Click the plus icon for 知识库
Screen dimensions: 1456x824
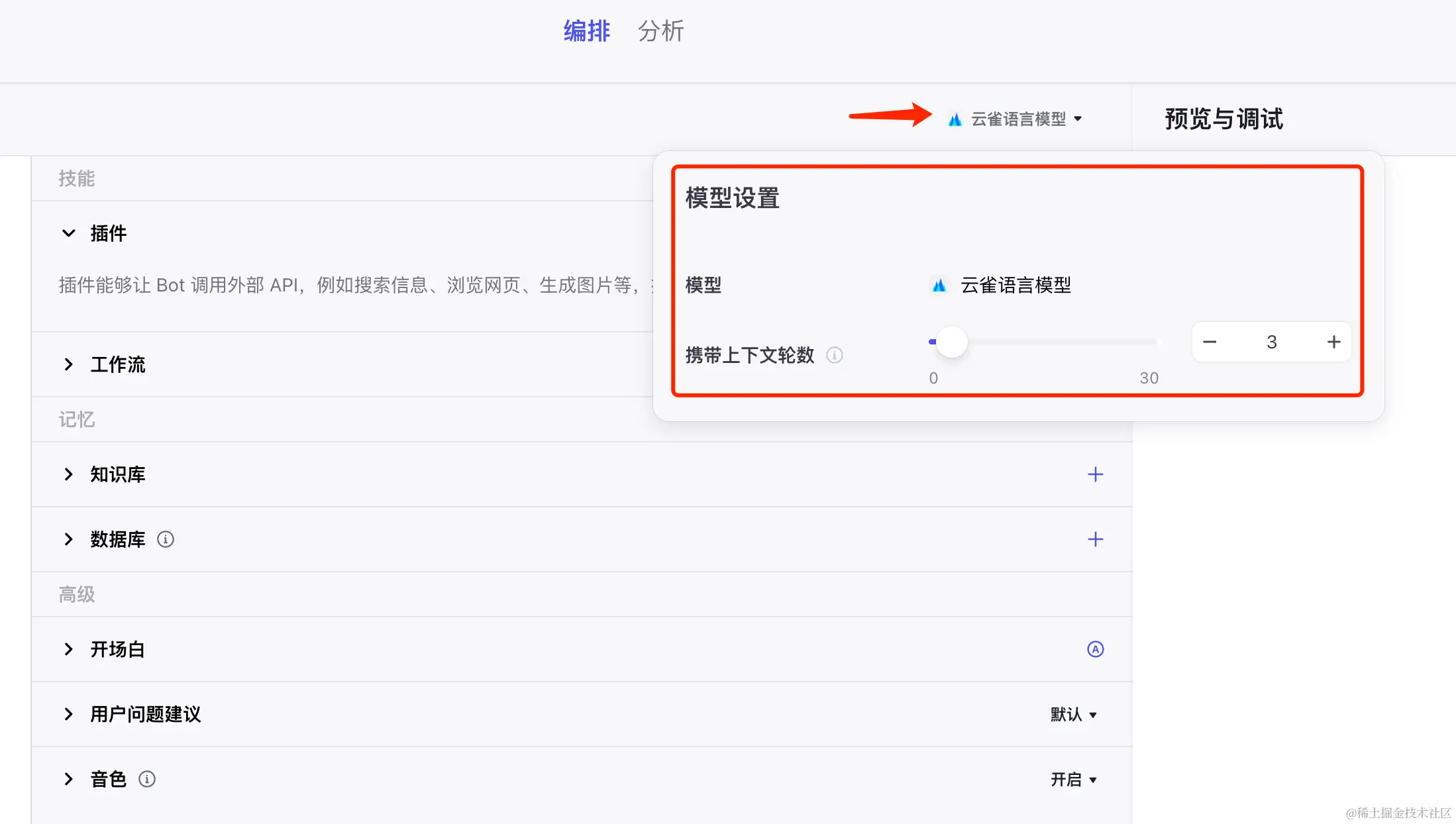1095,474
